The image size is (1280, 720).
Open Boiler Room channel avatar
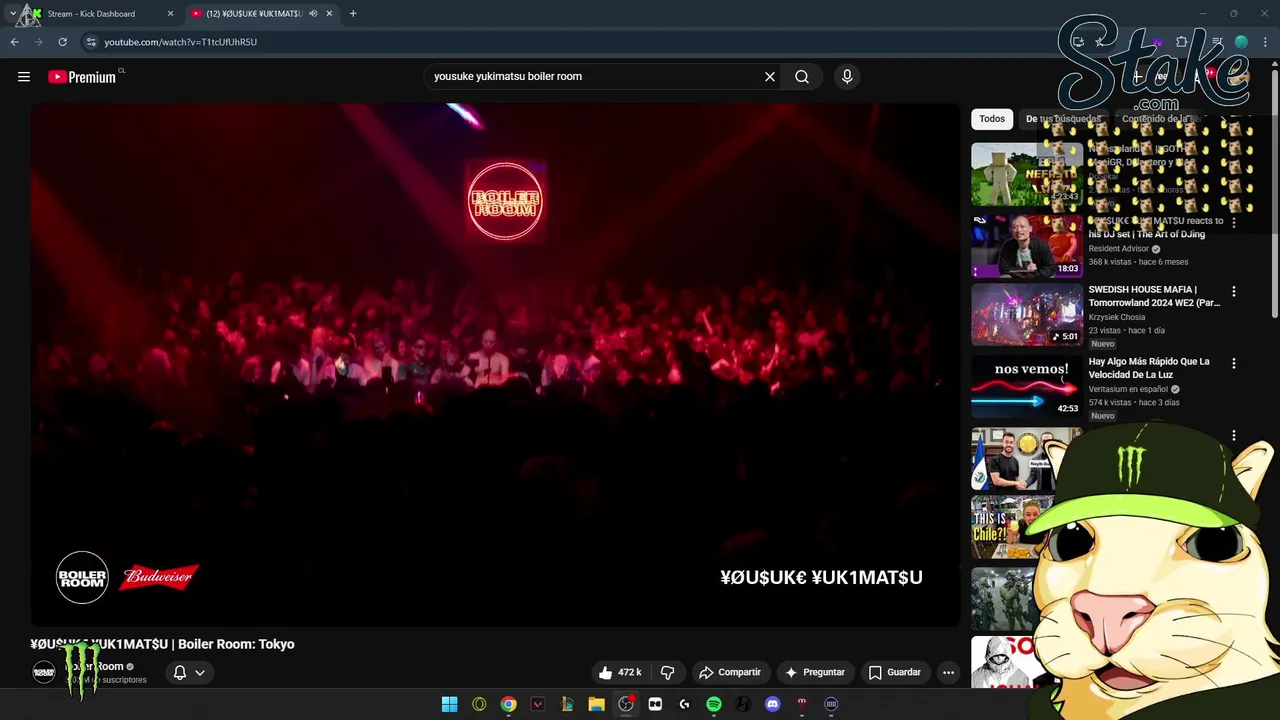coord(44,672)
